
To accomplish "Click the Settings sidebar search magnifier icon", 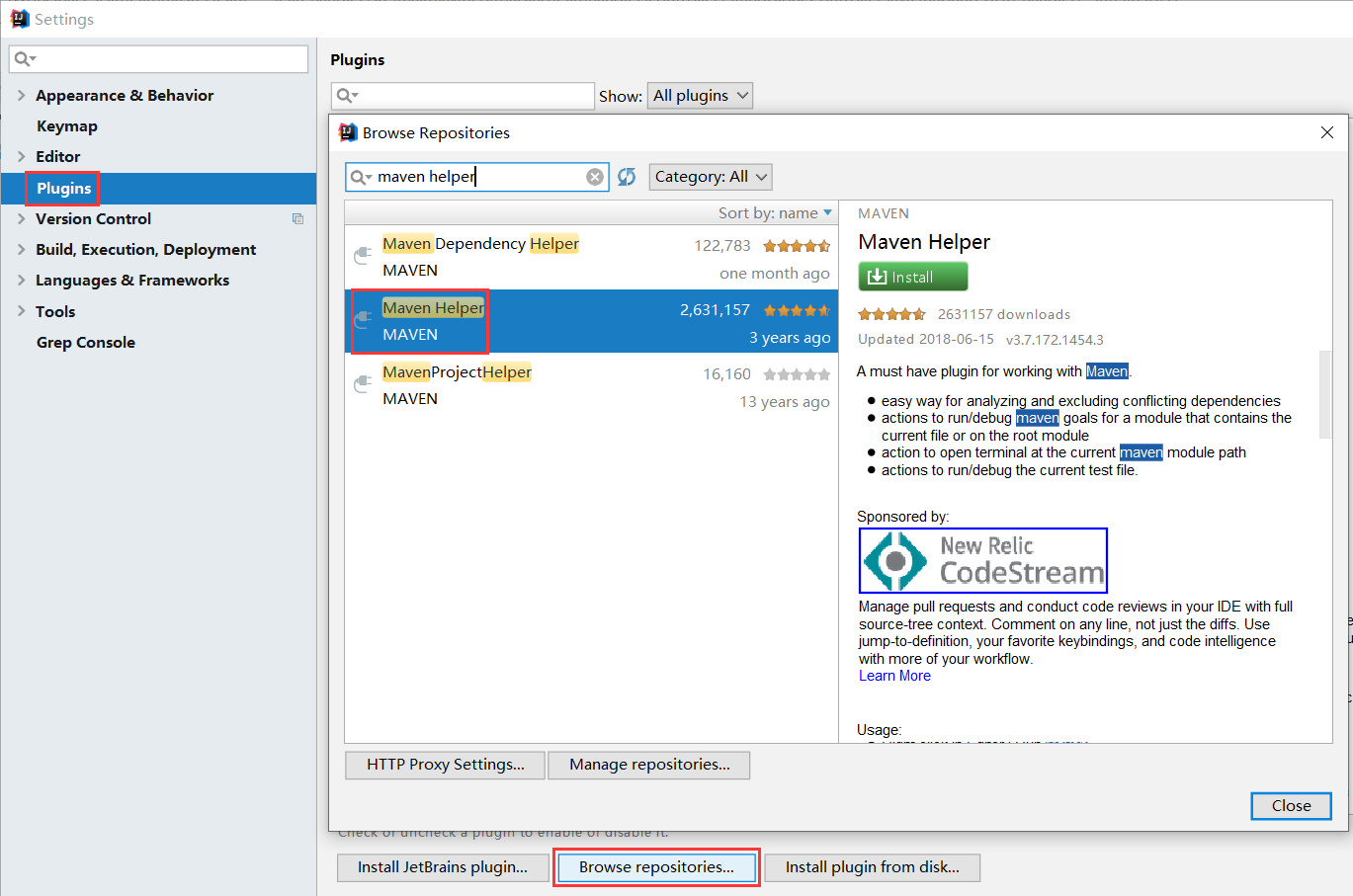I will click(25, 59).
